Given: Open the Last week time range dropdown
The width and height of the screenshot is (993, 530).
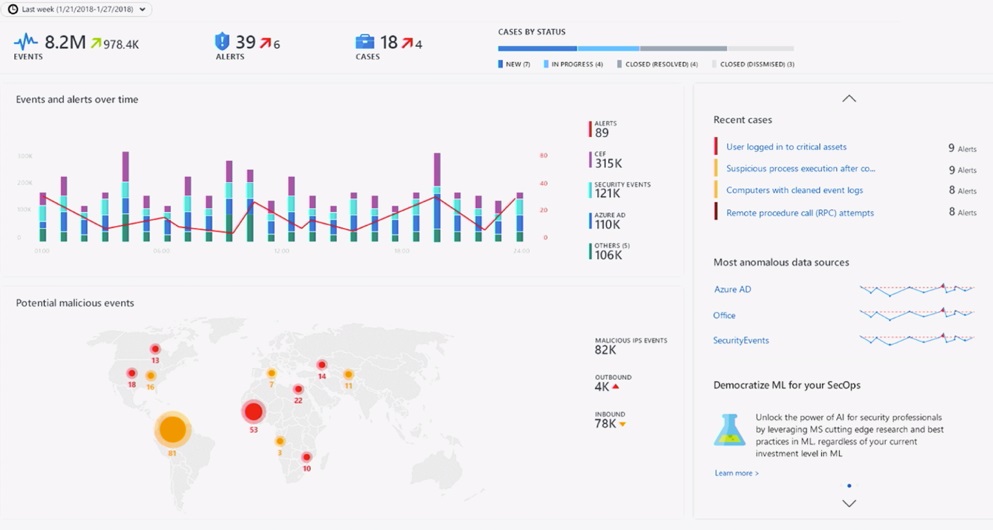Looking at the screenshot, I should point(77,9).
